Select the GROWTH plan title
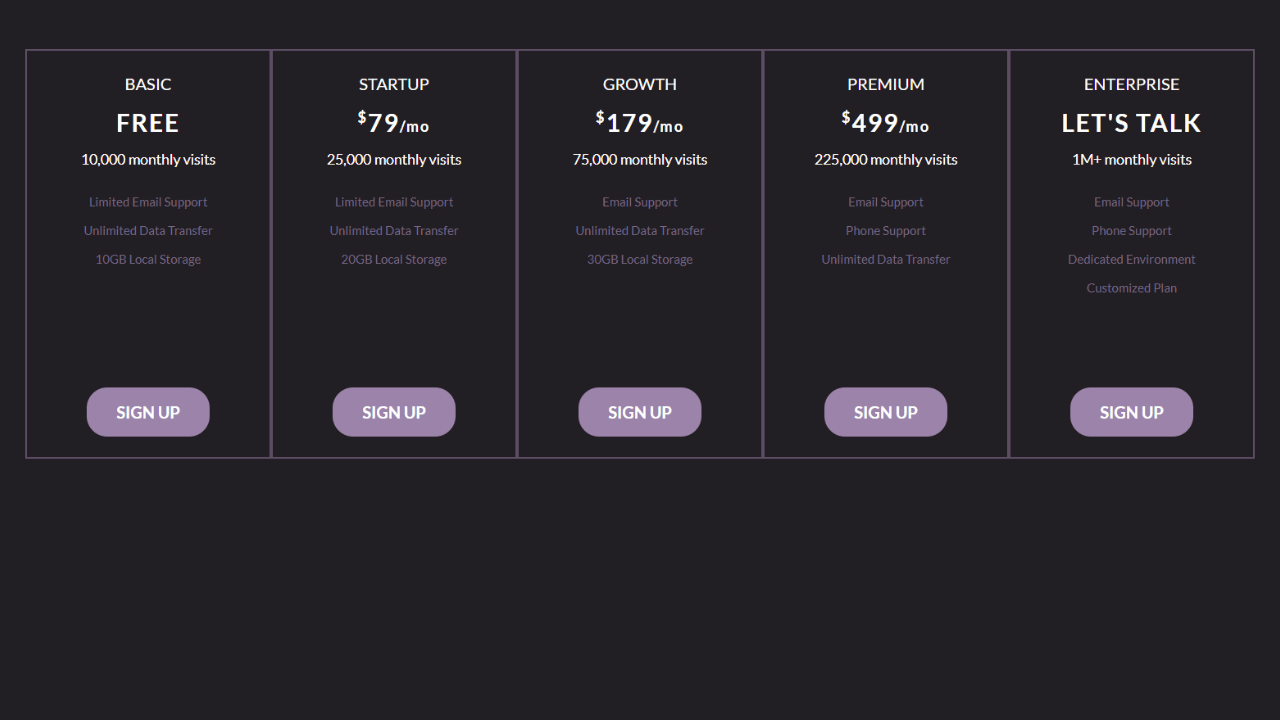This screenshot has width=1280, height=720. [640, 84]
